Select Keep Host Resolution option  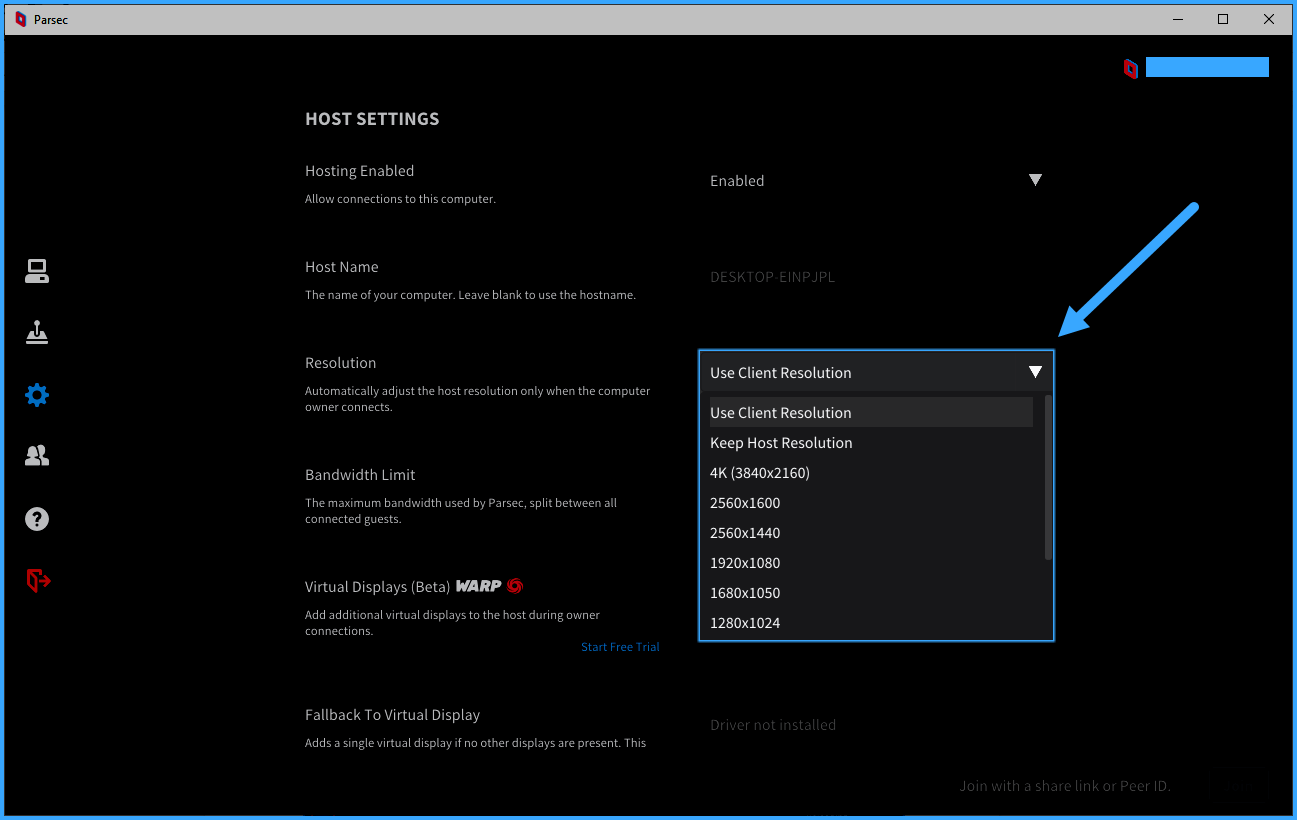tap(871, 442)
